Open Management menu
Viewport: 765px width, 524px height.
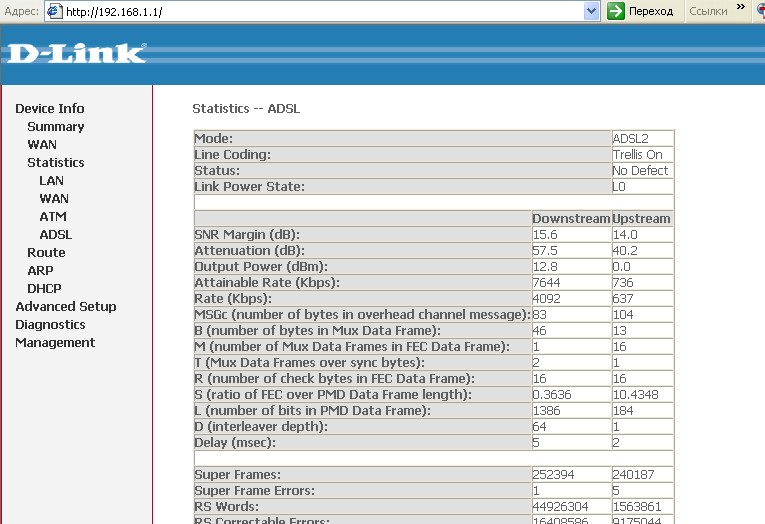[x=55, y=343]
